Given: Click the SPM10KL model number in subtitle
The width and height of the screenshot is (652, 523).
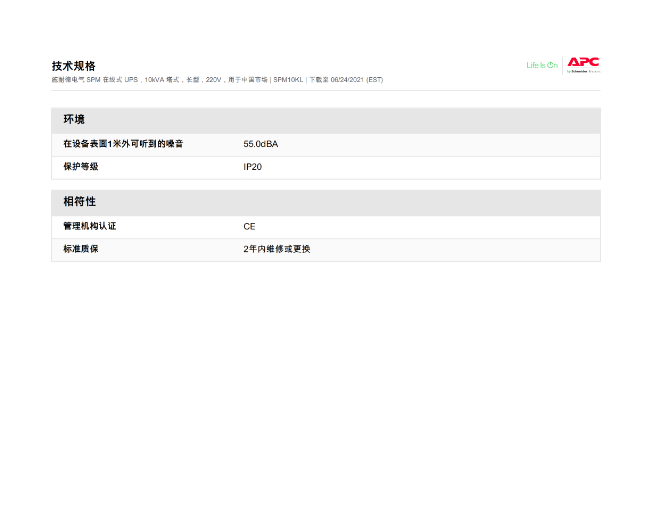Looking at the screenshot, I should point(288,80).
